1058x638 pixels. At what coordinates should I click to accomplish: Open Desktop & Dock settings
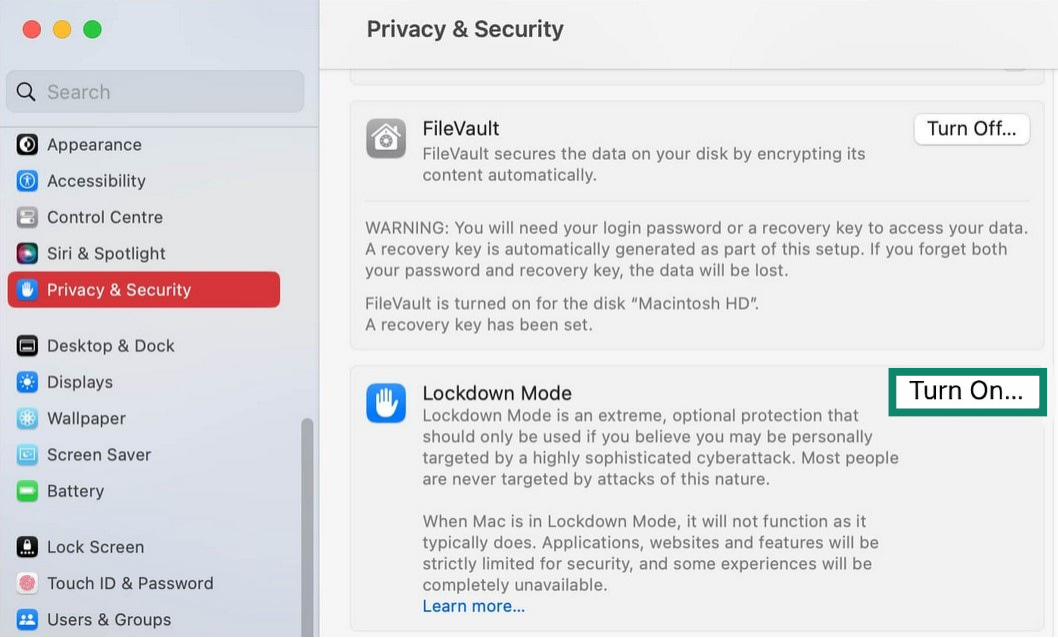pyautogui.click(x=27, y=345)
